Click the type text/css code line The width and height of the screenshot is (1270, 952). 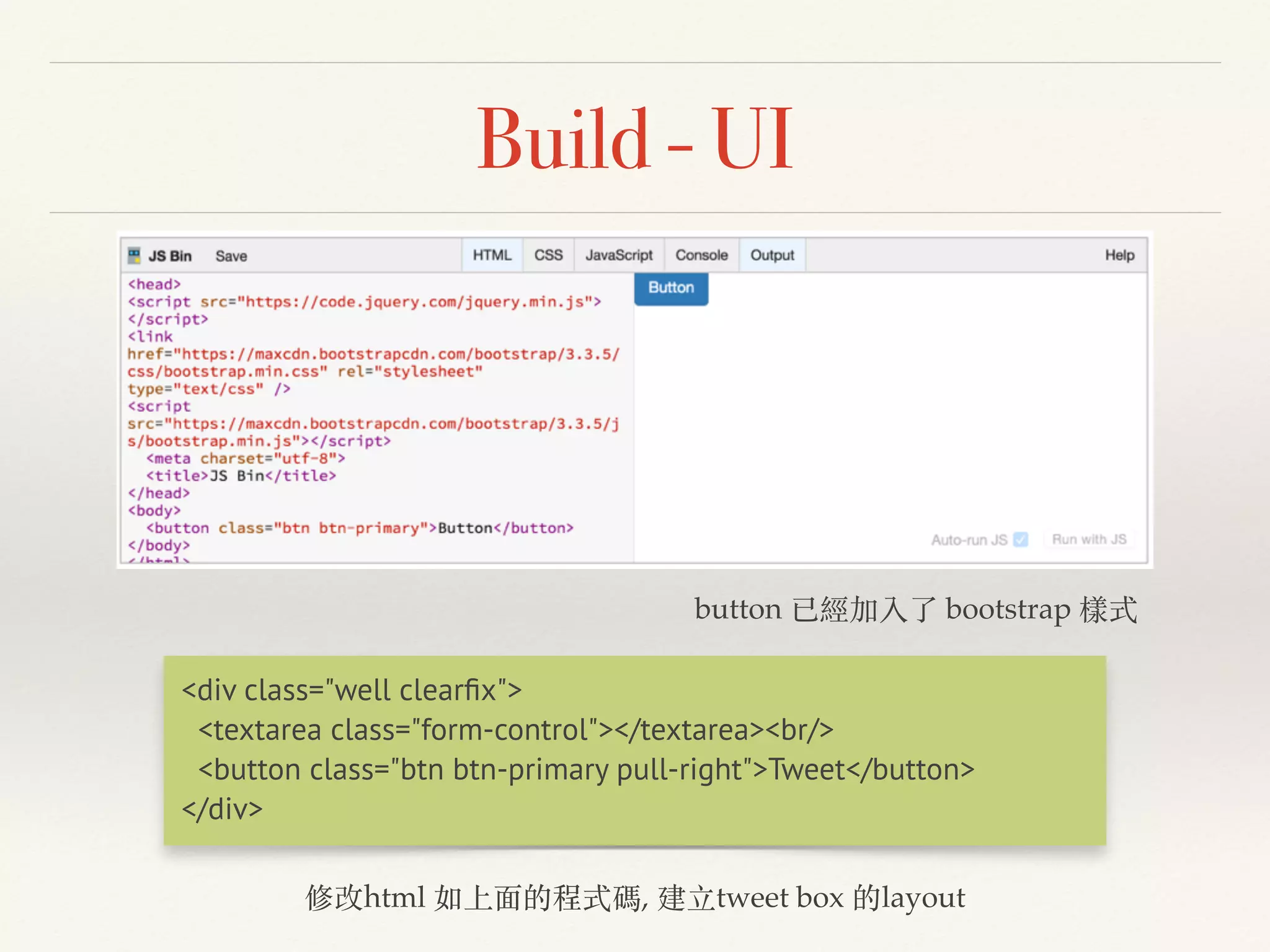(209, 389)
